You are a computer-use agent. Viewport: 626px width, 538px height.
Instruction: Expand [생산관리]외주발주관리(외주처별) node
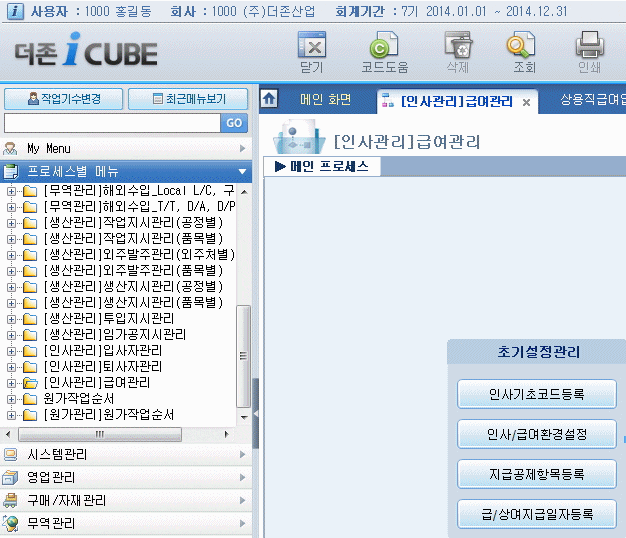click(11, 255)
